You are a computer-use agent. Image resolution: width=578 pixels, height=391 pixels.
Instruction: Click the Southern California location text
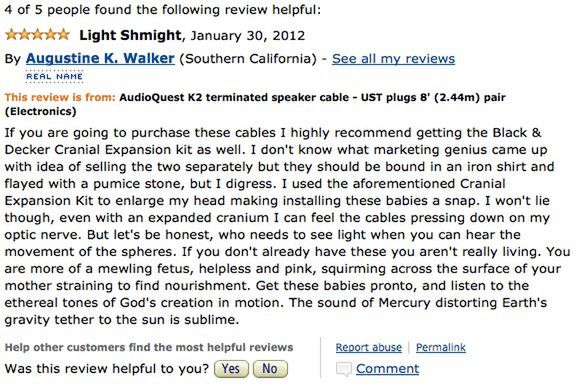(x=248, y=59)
